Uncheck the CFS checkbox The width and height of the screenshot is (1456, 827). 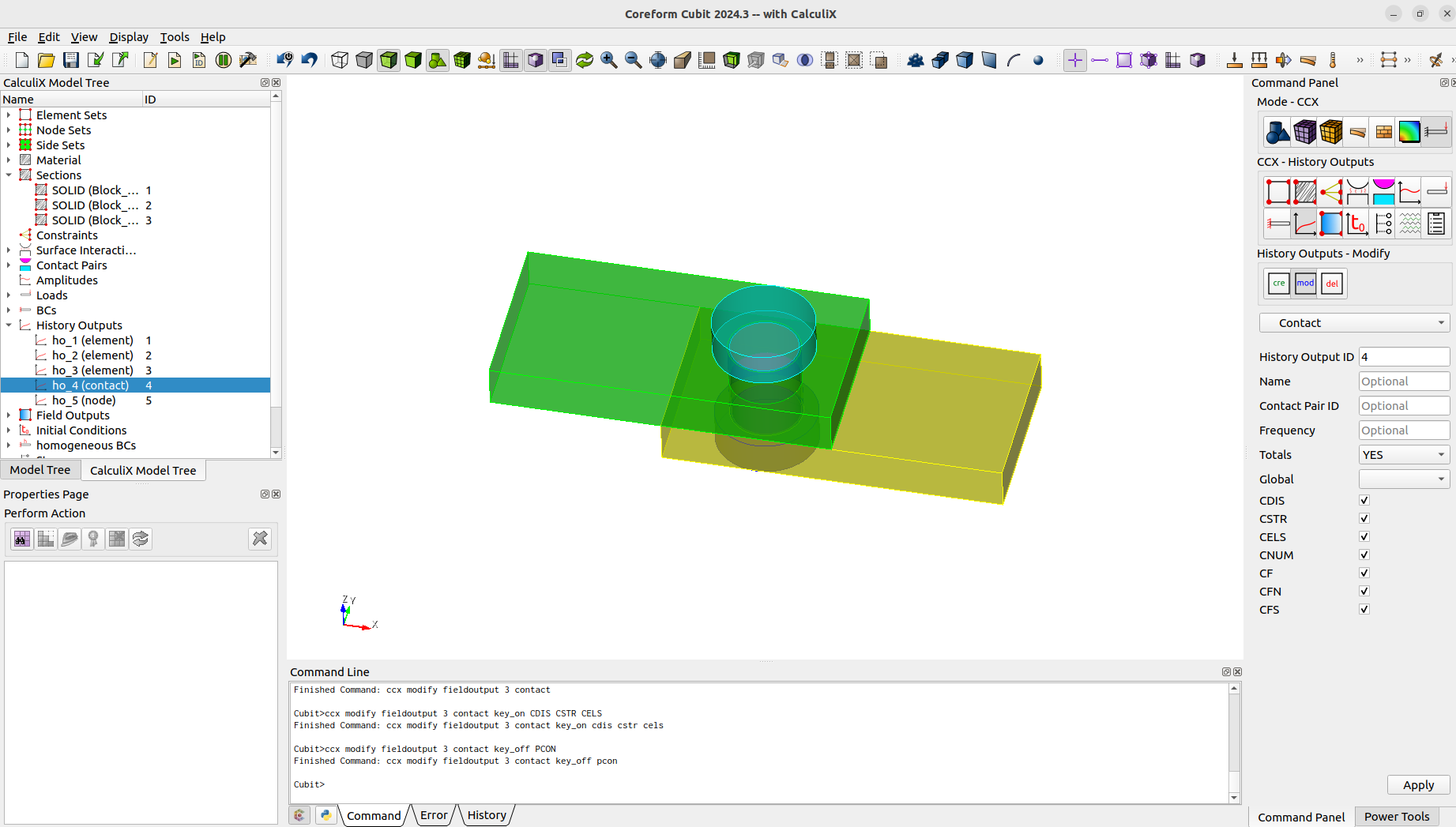pos(1364,609)
